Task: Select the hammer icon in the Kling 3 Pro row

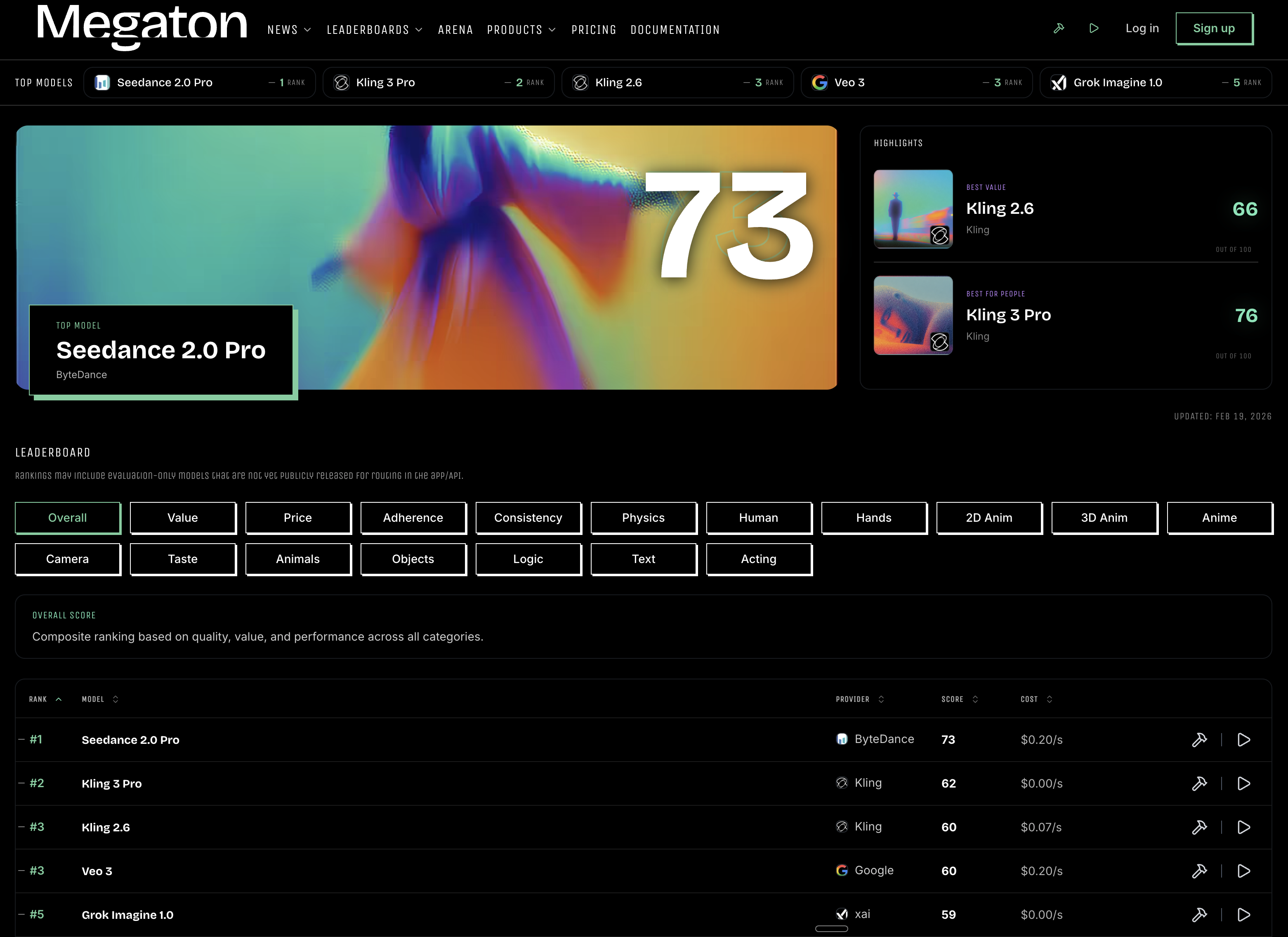Action: click(x=1200, y=783)
